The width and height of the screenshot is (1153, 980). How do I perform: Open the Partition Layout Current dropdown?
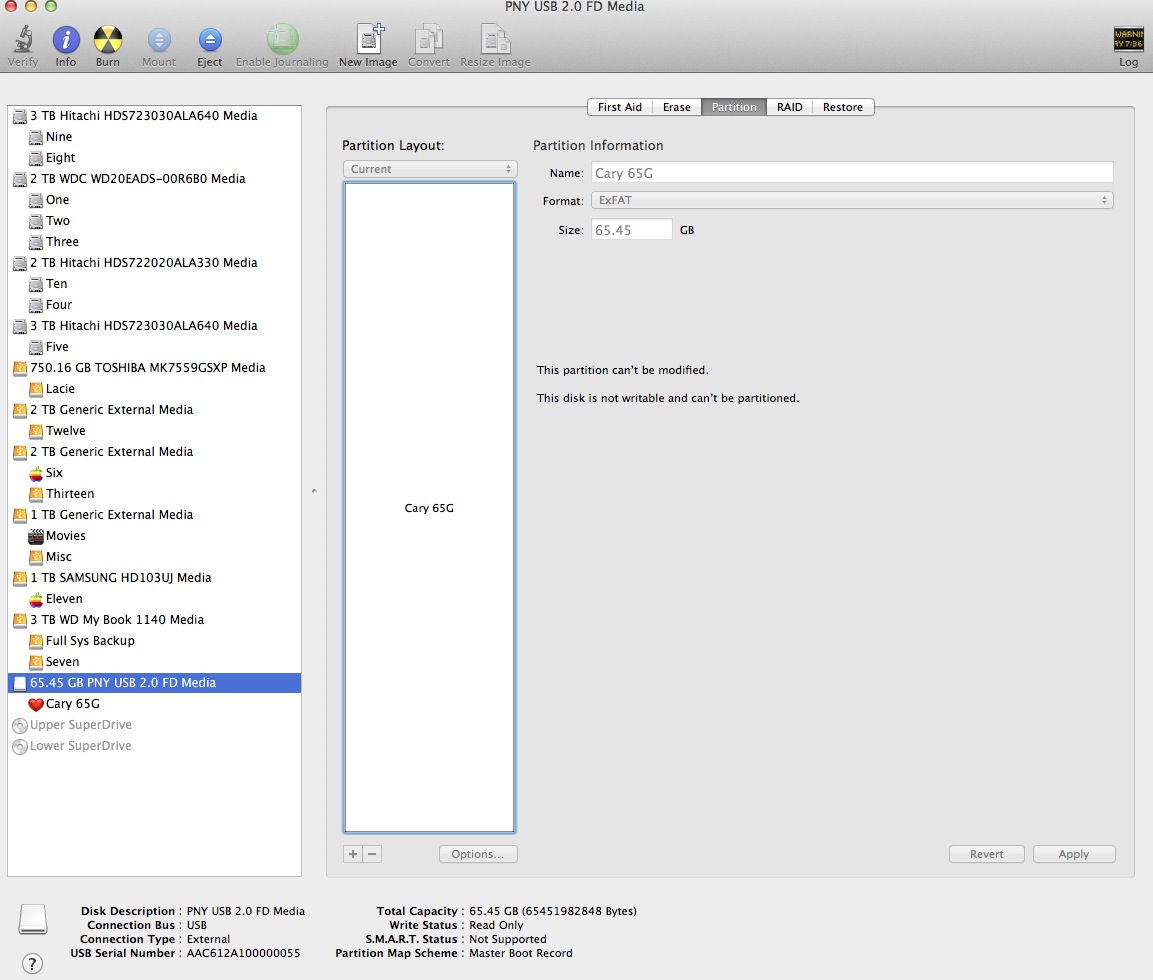[x=430, y=169]
